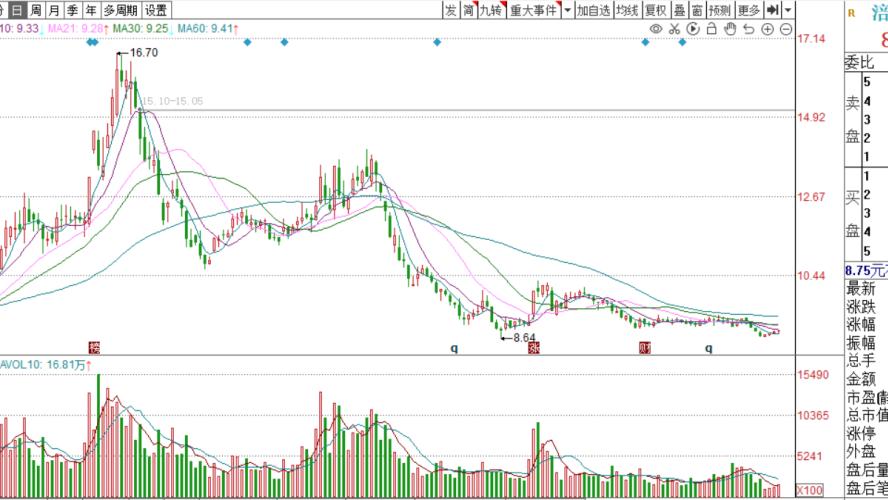Screen dimensions: 888x500
Task: Click the 10.44 price axis label
Action: [x=812, y=276]
